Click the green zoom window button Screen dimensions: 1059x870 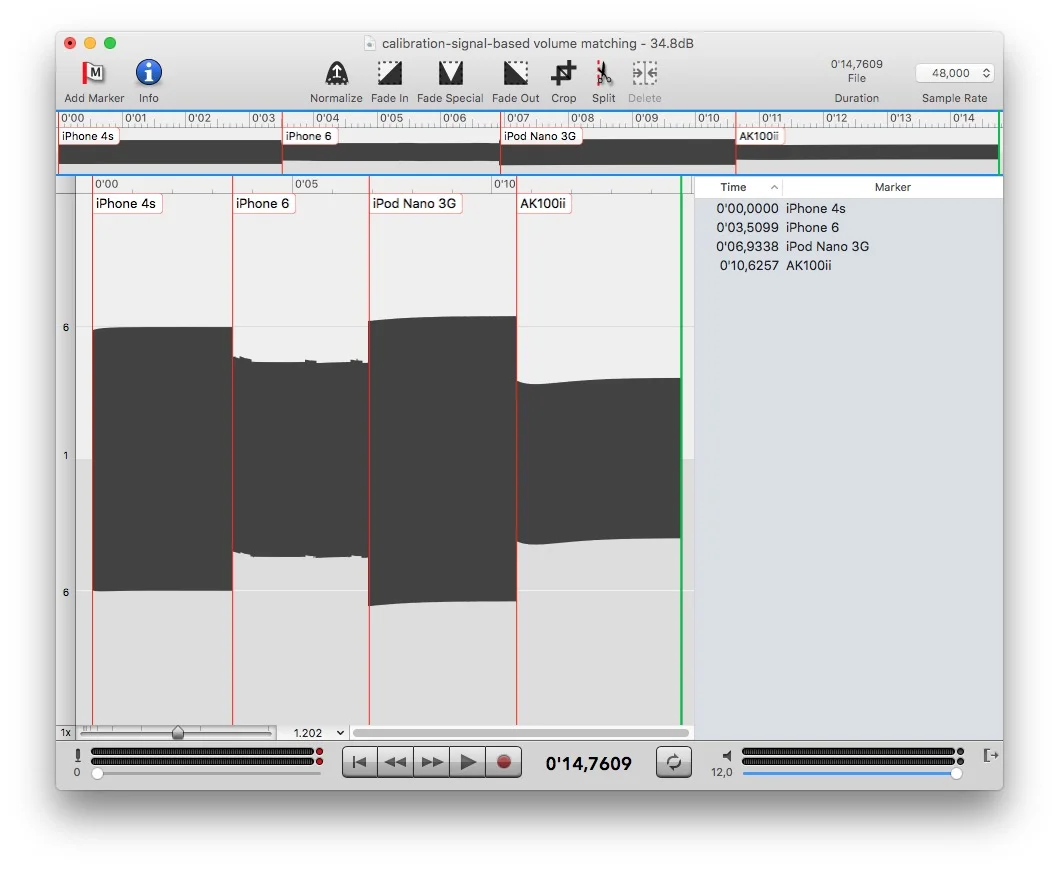pos(110,43)
